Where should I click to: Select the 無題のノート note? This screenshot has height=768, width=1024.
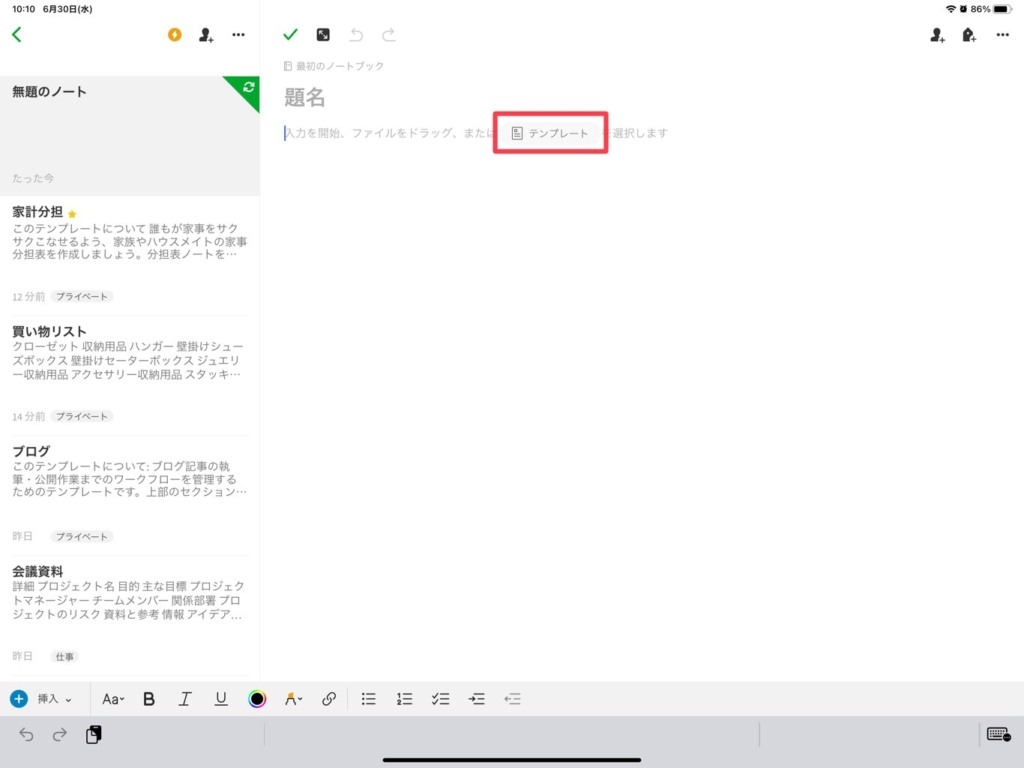coord(129,135)
